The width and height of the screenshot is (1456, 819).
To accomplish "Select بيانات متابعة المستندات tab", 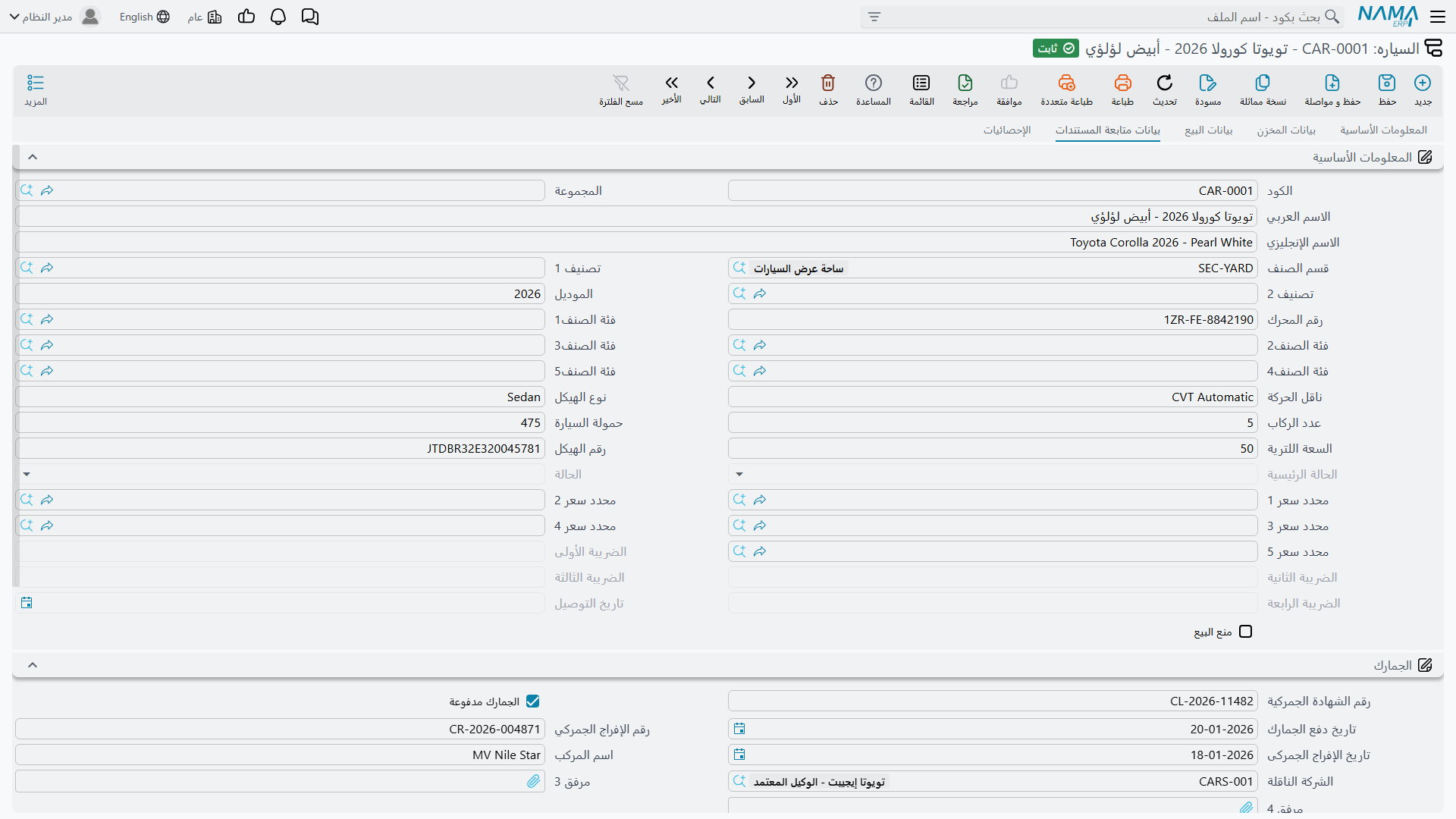I will pos(1108,130).
